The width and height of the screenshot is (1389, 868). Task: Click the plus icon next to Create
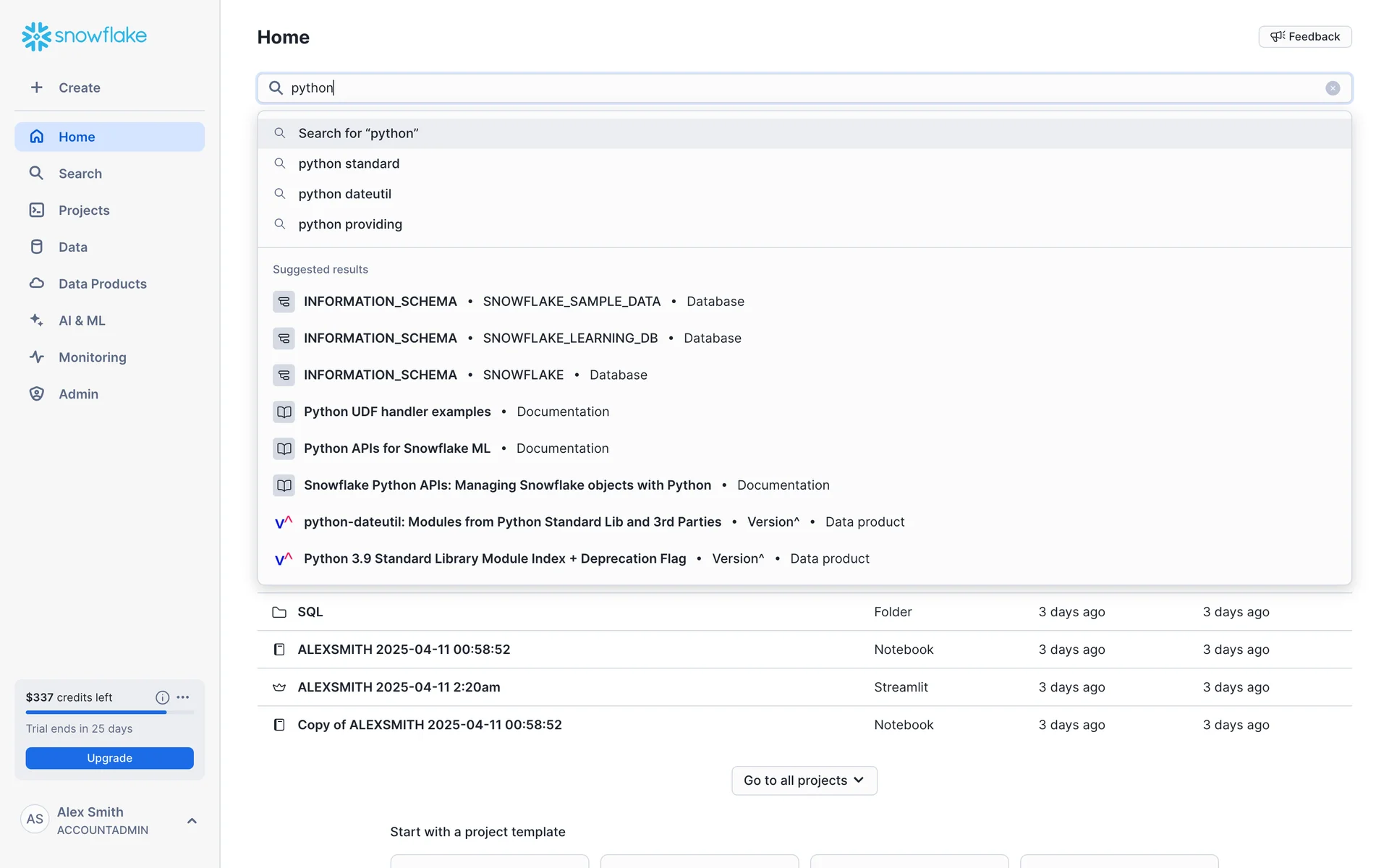point(36,88)
